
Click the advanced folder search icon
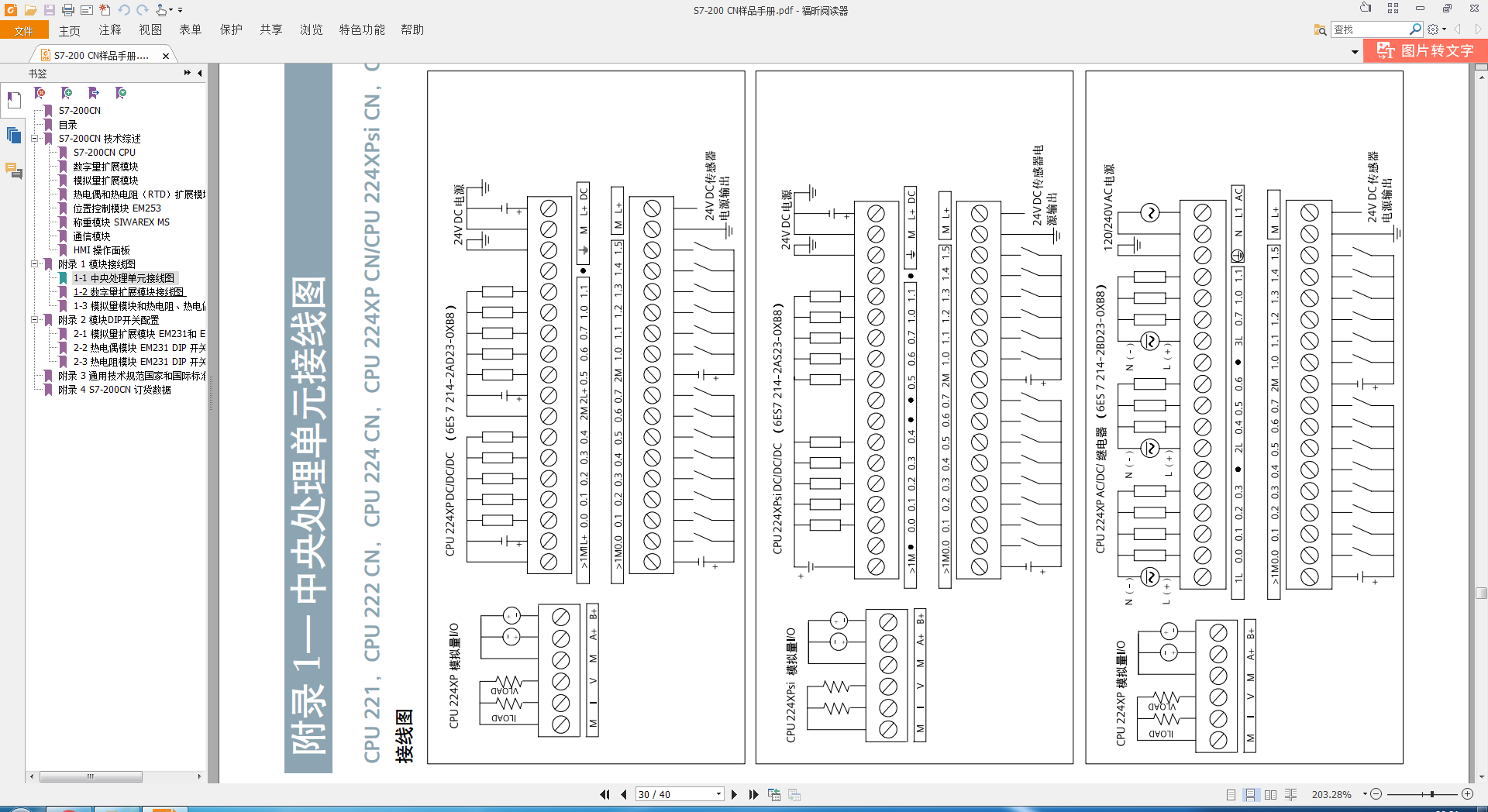click(x=1320, y=29)
